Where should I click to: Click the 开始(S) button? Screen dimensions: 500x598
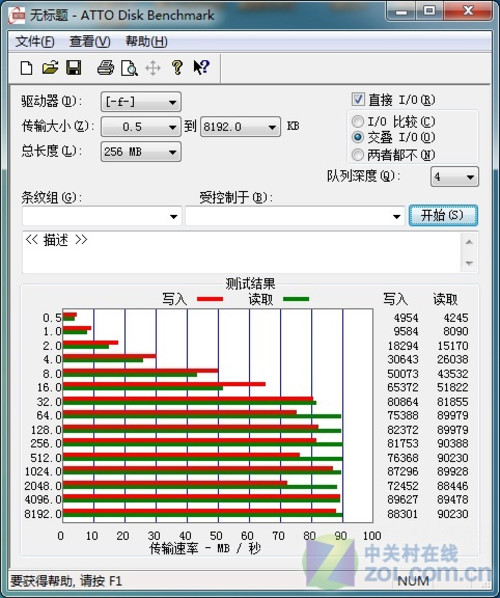click(443, 215)
